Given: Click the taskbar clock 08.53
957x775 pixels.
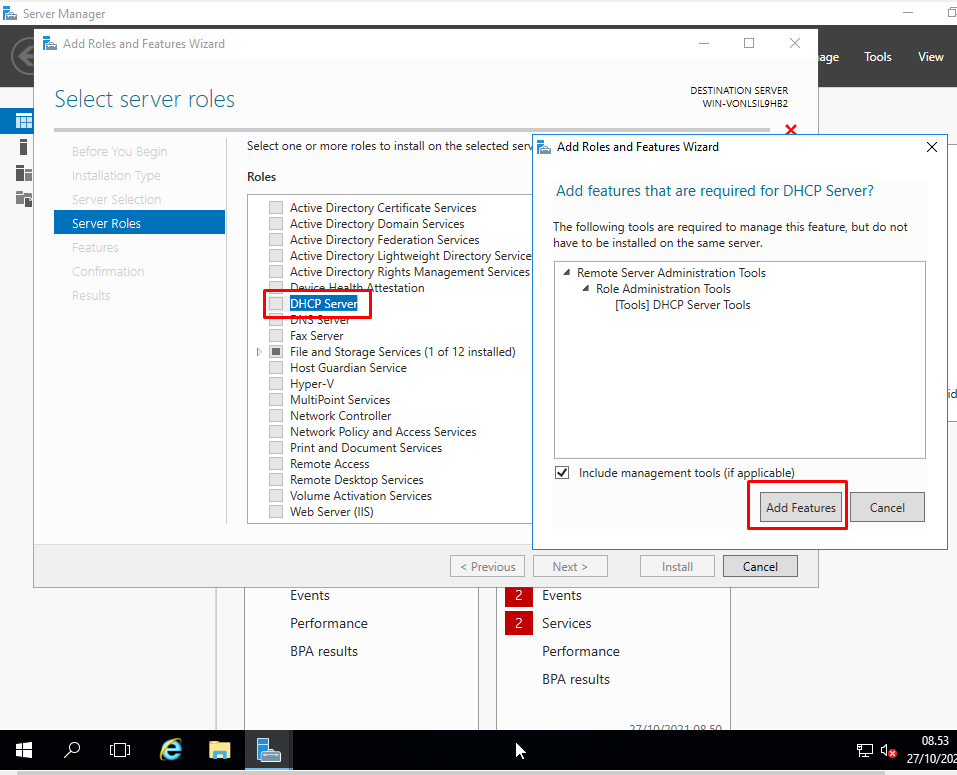Looking at the screenshot, I should pyautogui.click(x=934, y=741).
